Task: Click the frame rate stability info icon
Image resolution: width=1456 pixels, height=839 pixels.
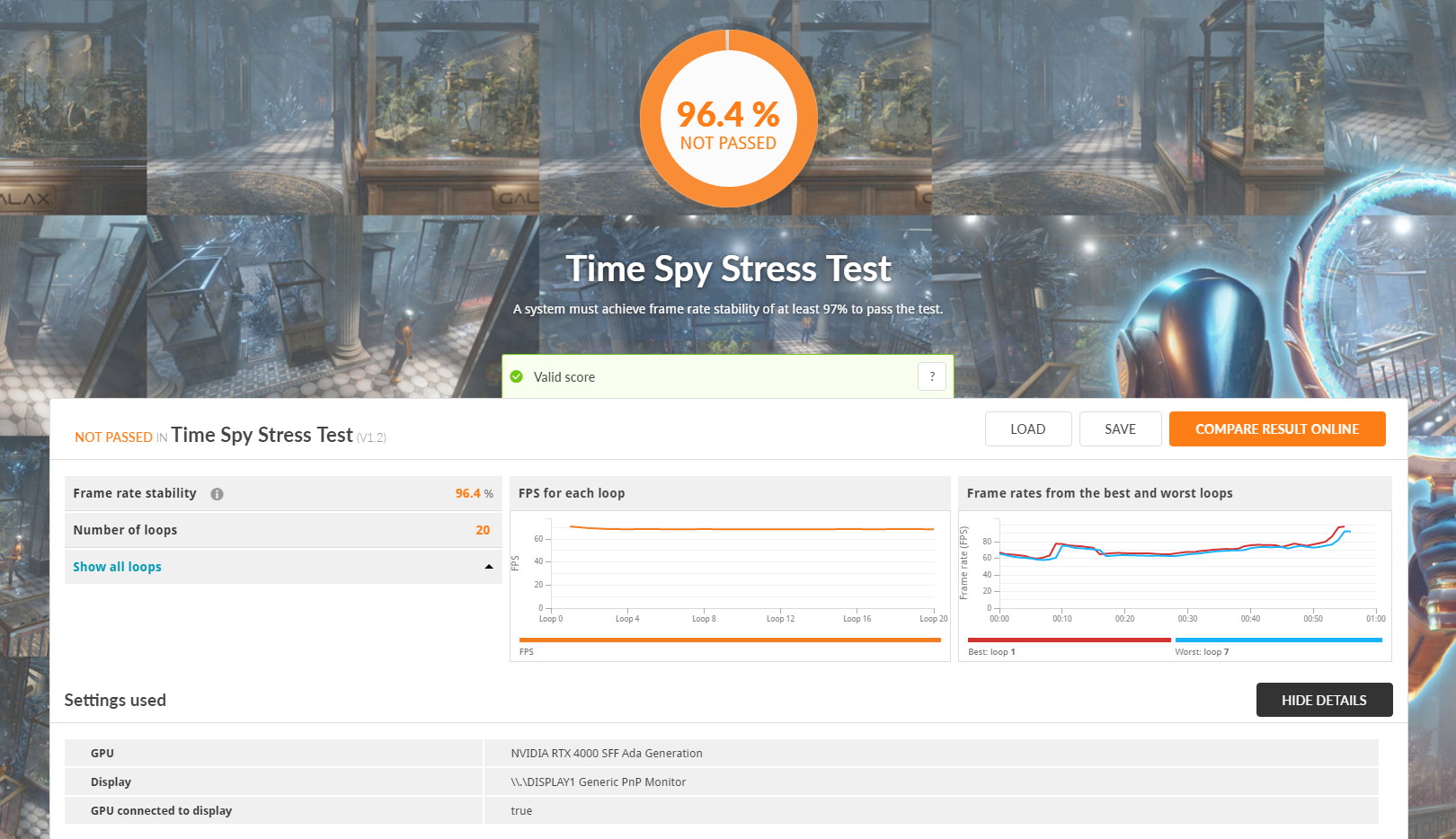Action: [217, 494]
